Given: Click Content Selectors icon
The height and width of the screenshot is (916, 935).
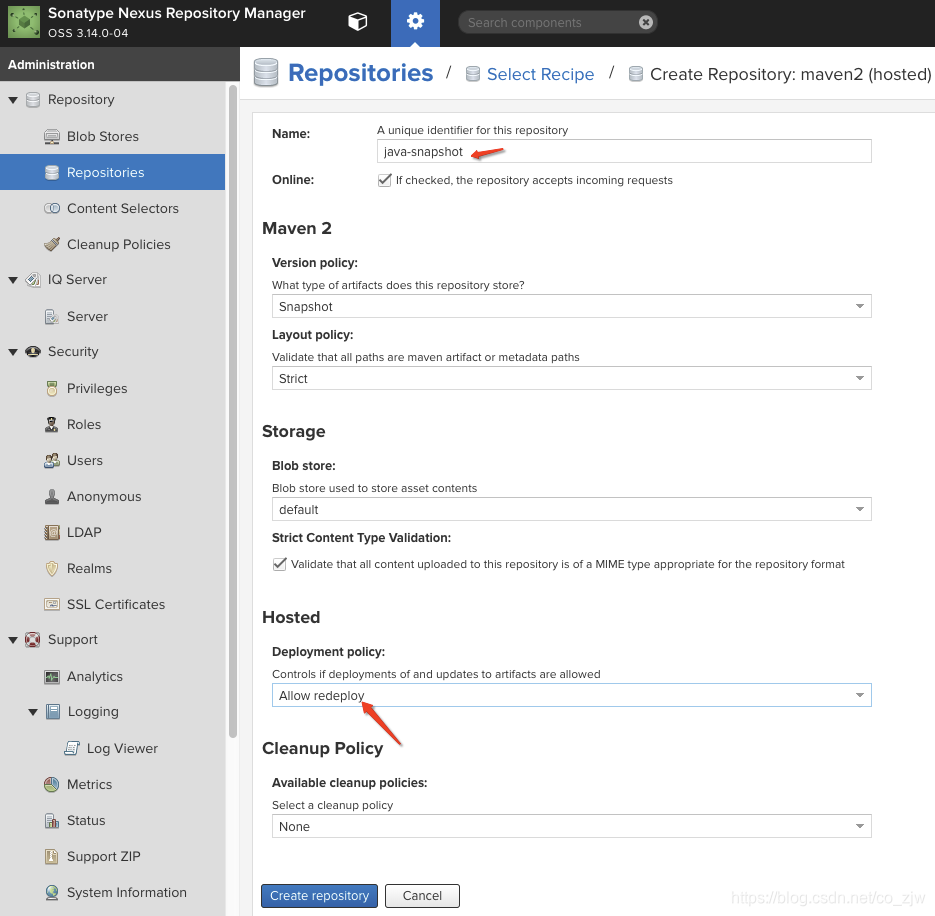Looking at the screenshot, I should pos(52,208).
